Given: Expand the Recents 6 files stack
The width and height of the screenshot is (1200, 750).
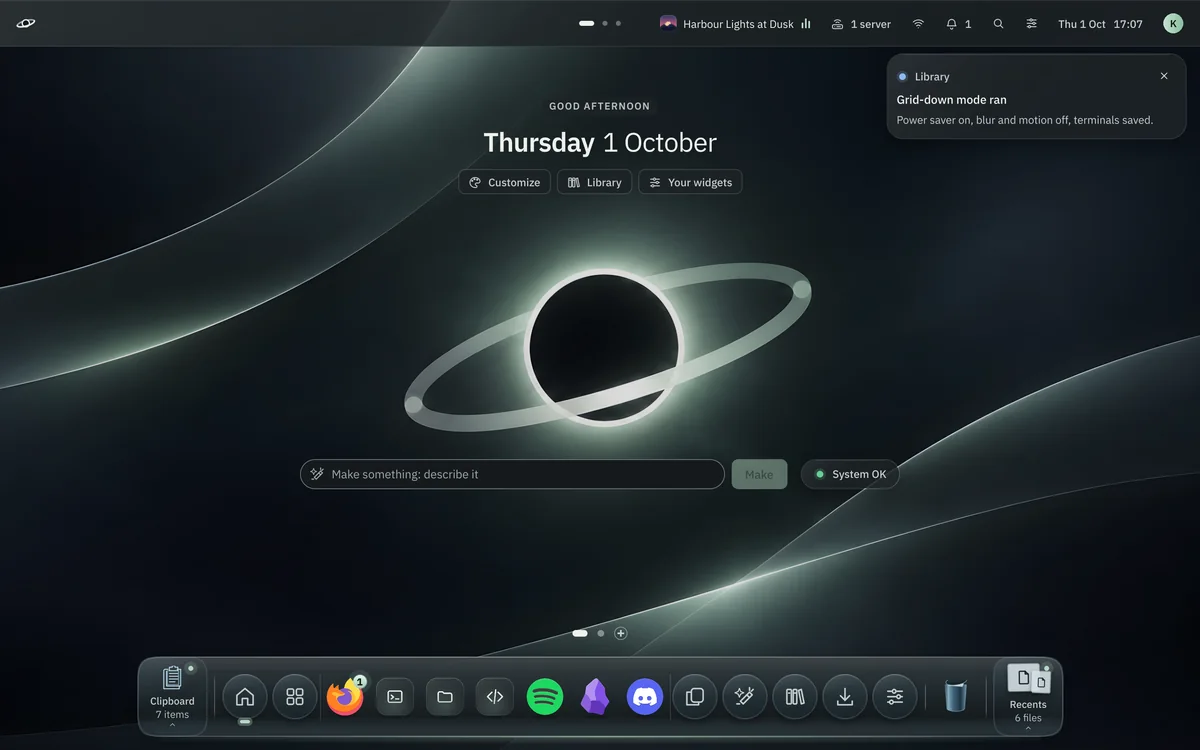Looking at the screenshot, I should [1027, 696].
